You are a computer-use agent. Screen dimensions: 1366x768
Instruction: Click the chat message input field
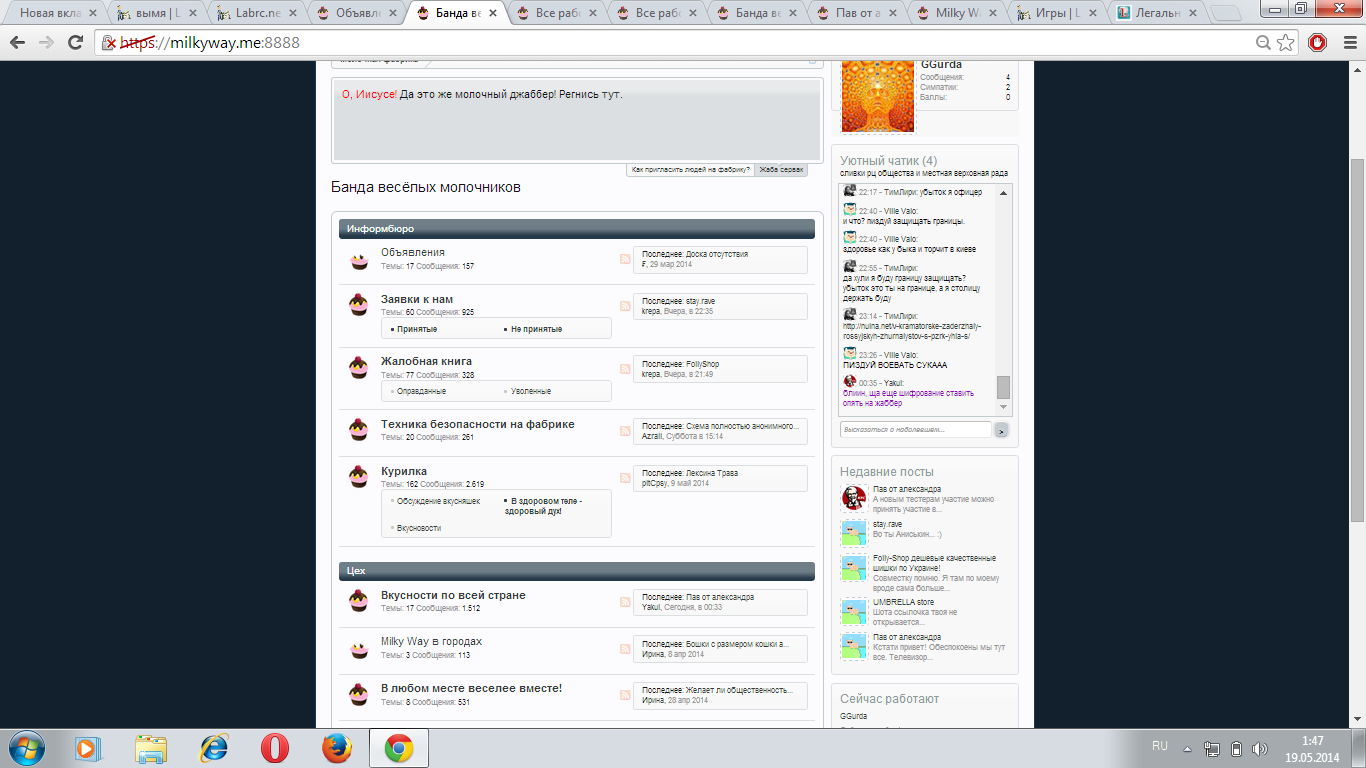click(915, 429)
